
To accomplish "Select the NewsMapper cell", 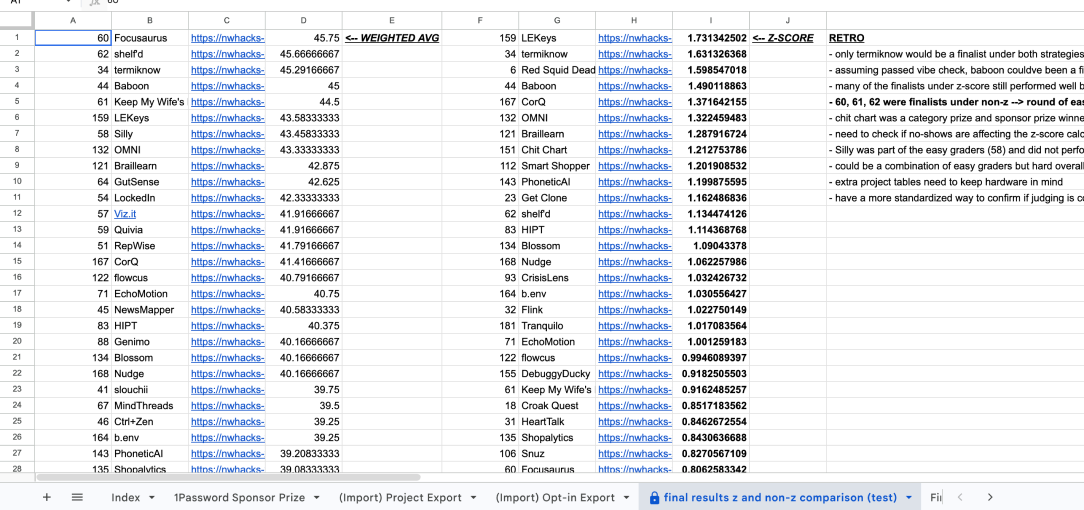I will click(x=150, y=310).
